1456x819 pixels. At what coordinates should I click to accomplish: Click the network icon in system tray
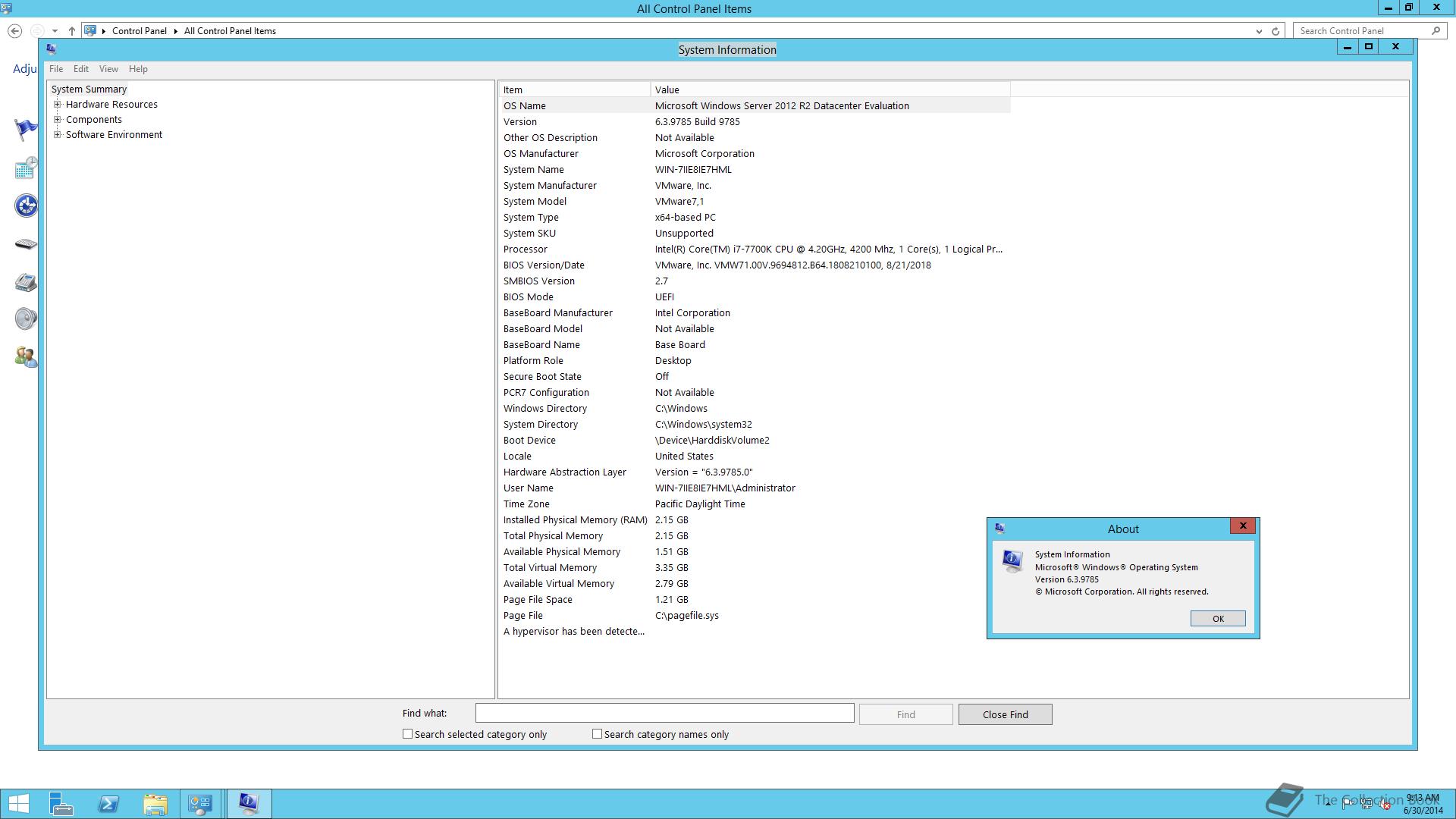[x=1367, y=803]
